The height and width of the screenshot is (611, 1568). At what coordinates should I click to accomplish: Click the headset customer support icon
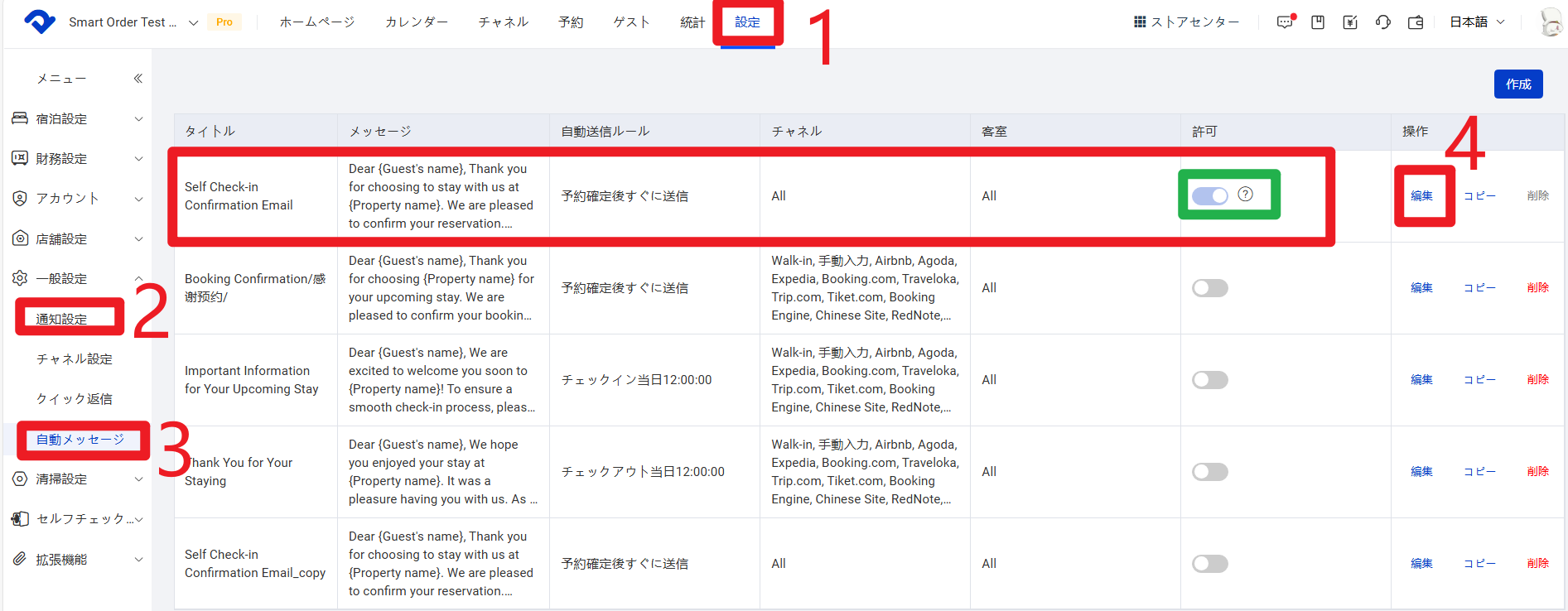click(1383, 22)
